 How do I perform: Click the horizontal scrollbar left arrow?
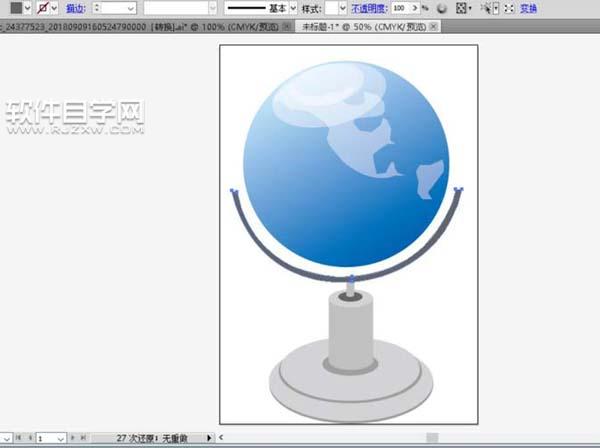click(221, 437)
